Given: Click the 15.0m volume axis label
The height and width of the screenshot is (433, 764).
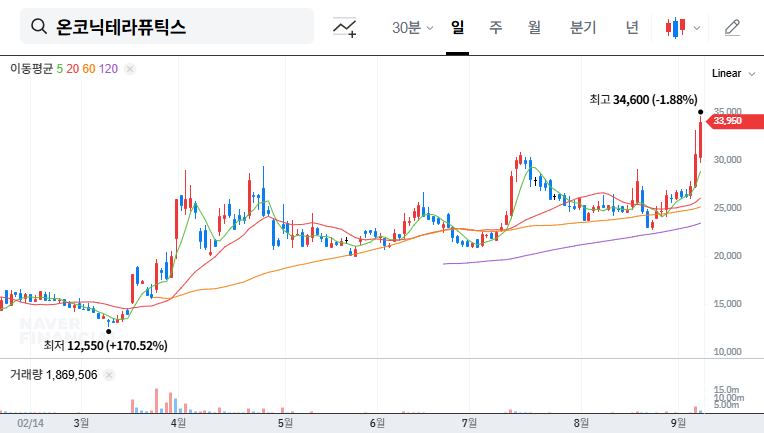Looking at the screenshot, I should pos(726,390).
